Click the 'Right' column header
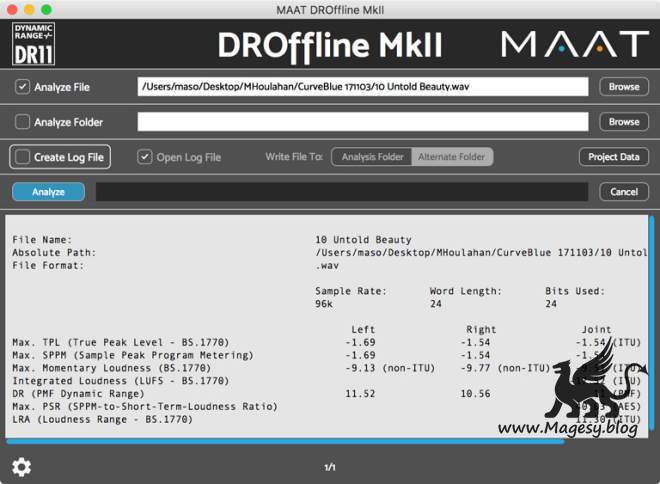The width and height of the screenshot is (660, 484). click(x=481, y=330)
